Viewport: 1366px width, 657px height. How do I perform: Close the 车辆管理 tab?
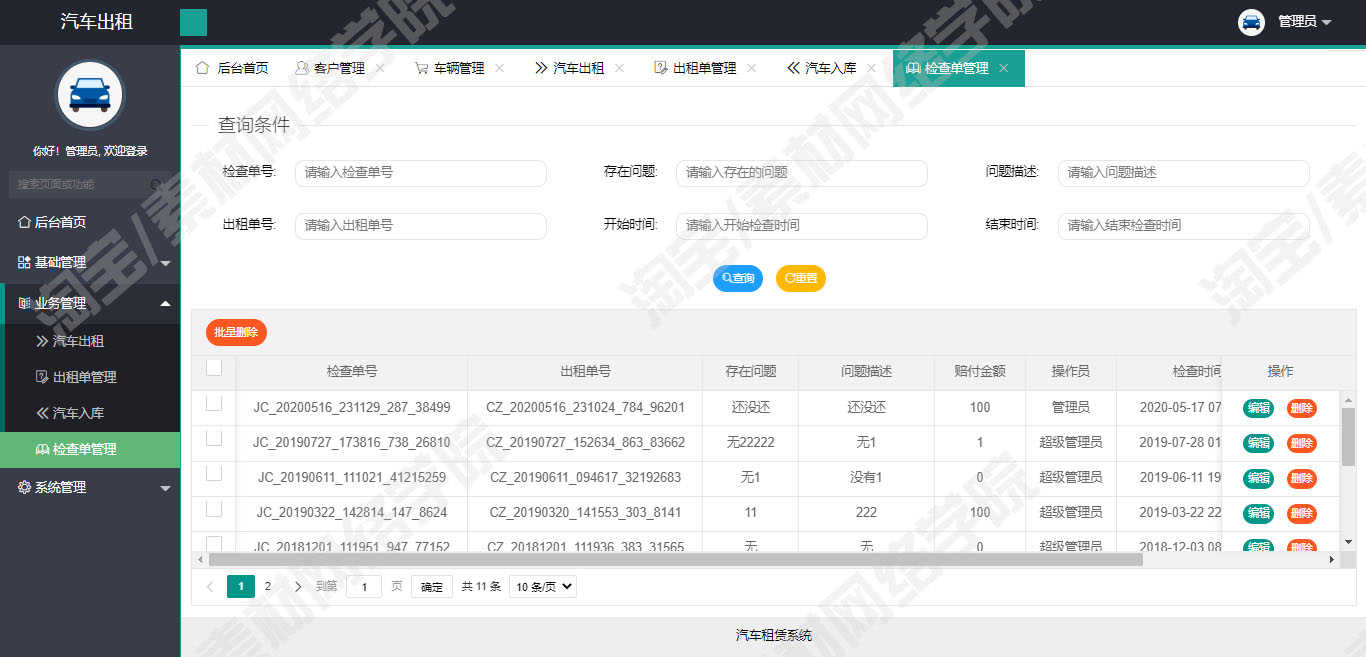coord(500,68)
